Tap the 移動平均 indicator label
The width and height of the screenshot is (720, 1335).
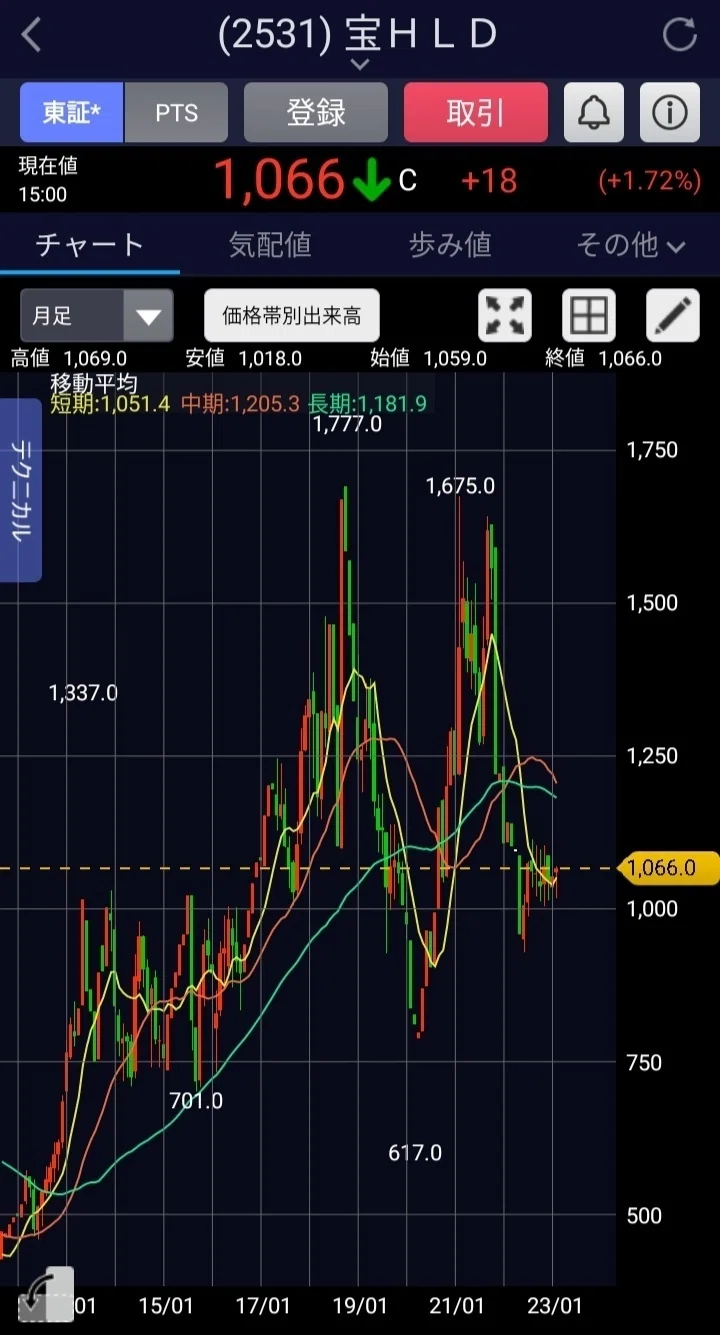pyautogui.click(x=94, y=382)
